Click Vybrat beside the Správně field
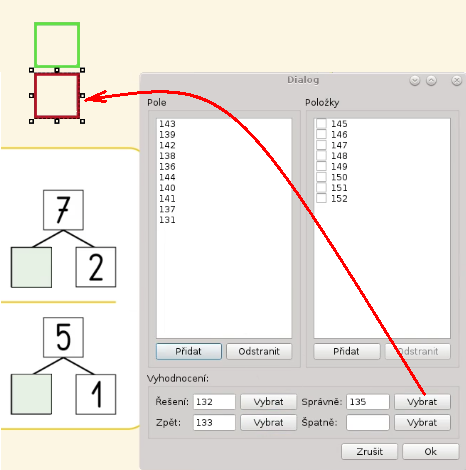Viewport: 466px width, 470px height. pyautogui.click(x=422, y=402)
